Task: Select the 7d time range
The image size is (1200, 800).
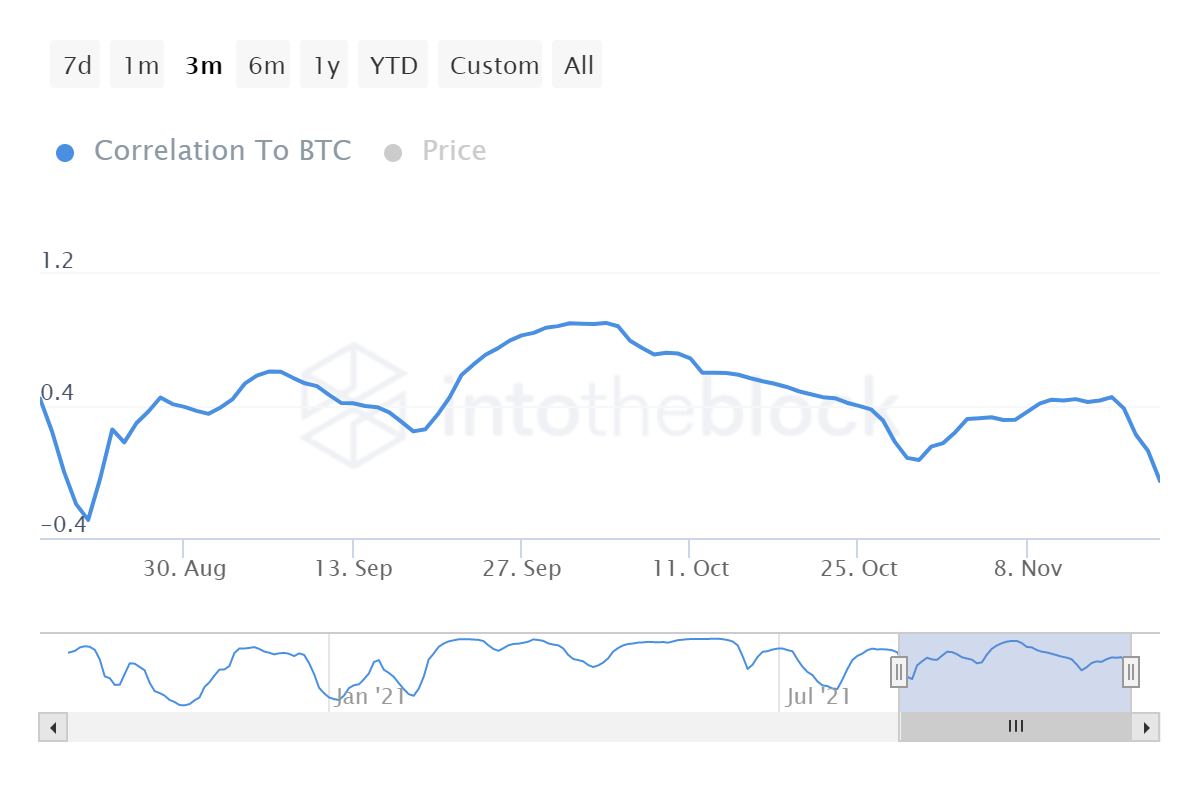Action: coord(76,66)
